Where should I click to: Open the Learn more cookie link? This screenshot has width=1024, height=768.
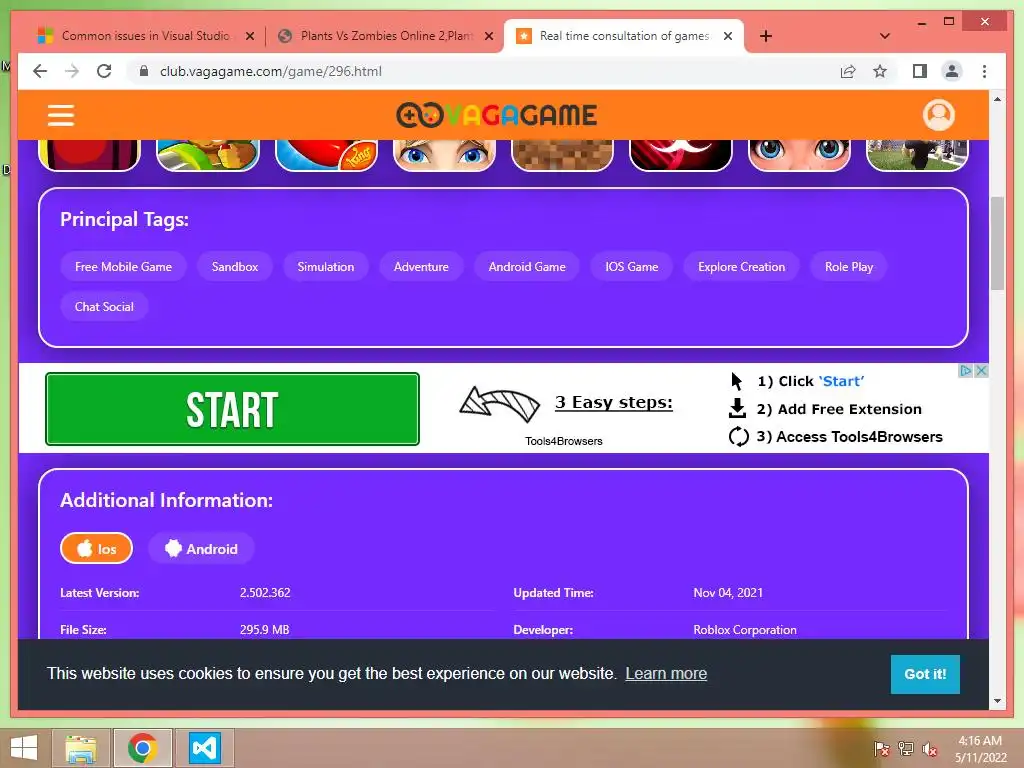click(666, 673)
